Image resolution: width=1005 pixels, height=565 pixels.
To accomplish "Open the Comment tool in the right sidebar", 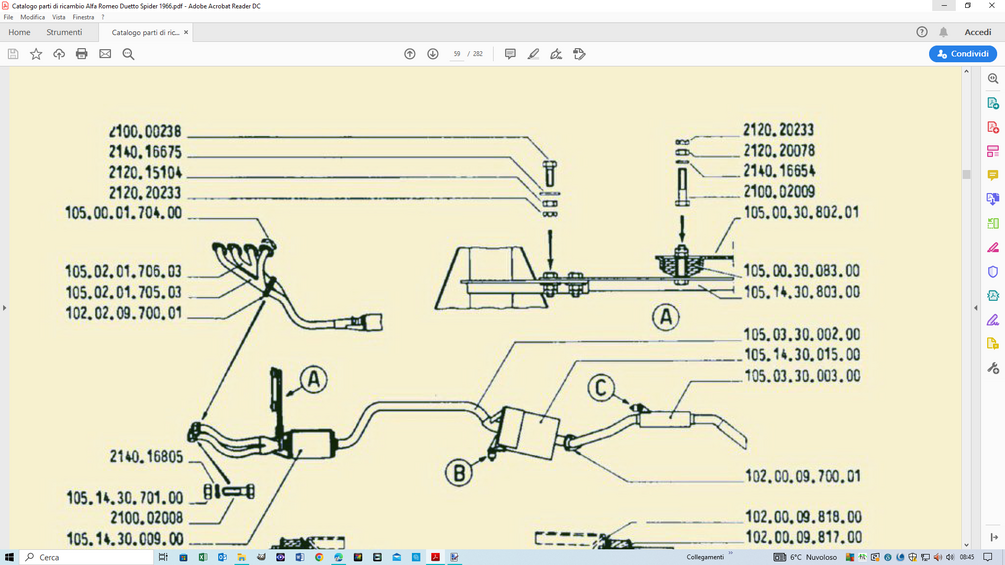I will [x=993, y=175].
